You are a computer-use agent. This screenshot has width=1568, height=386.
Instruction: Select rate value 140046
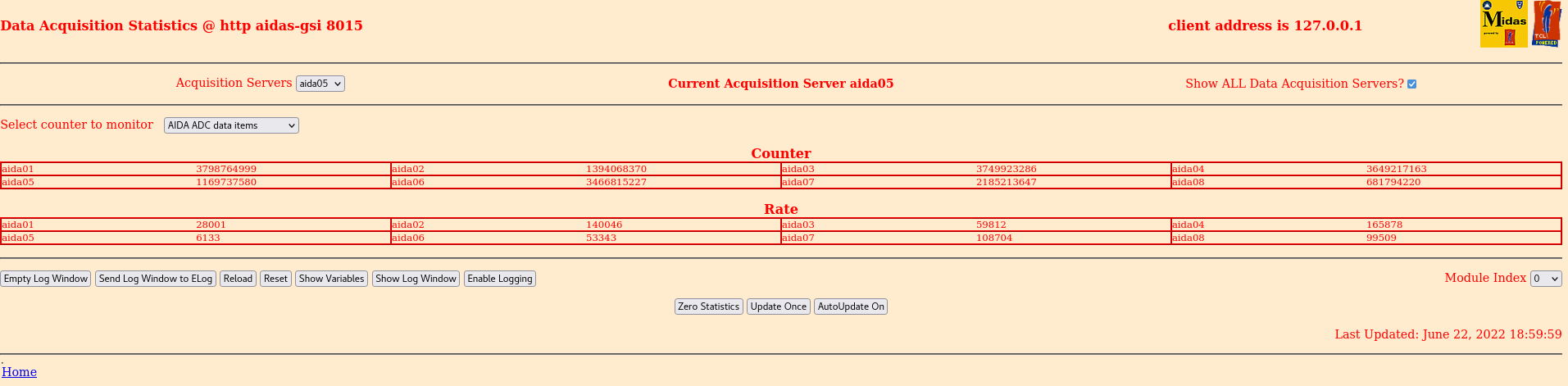604,225
